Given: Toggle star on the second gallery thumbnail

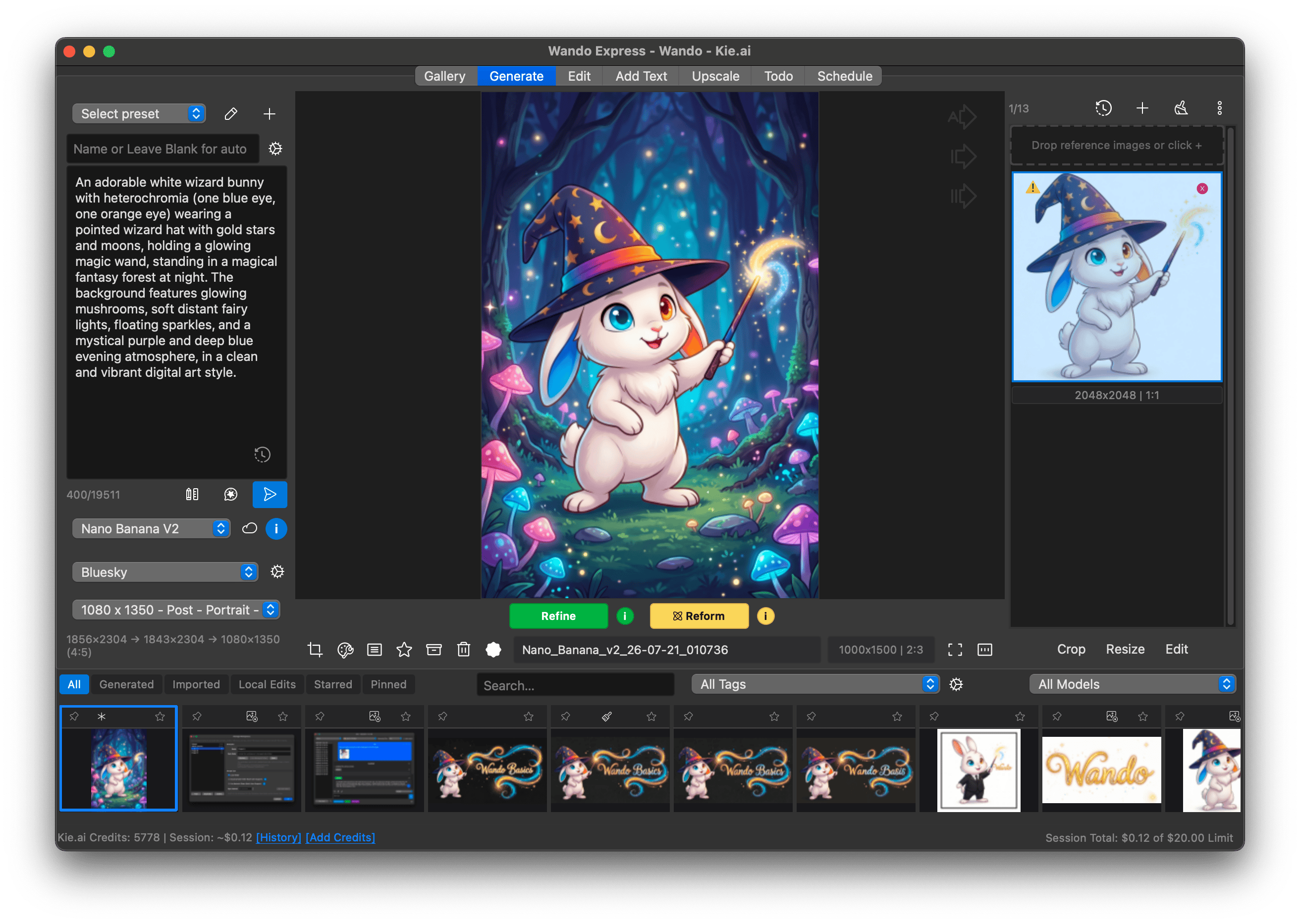Looking at the screenshot, I should [283, 717].
